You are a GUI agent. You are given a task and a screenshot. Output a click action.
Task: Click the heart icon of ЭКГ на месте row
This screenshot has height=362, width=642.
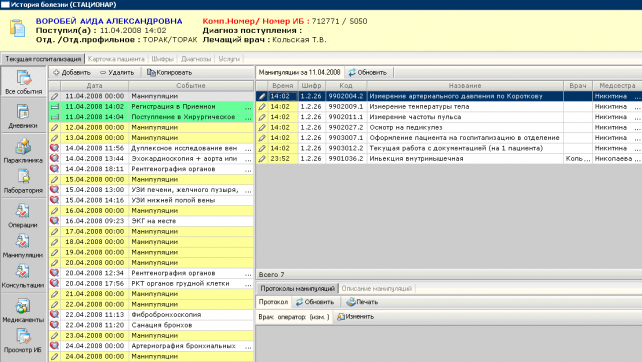54,221
